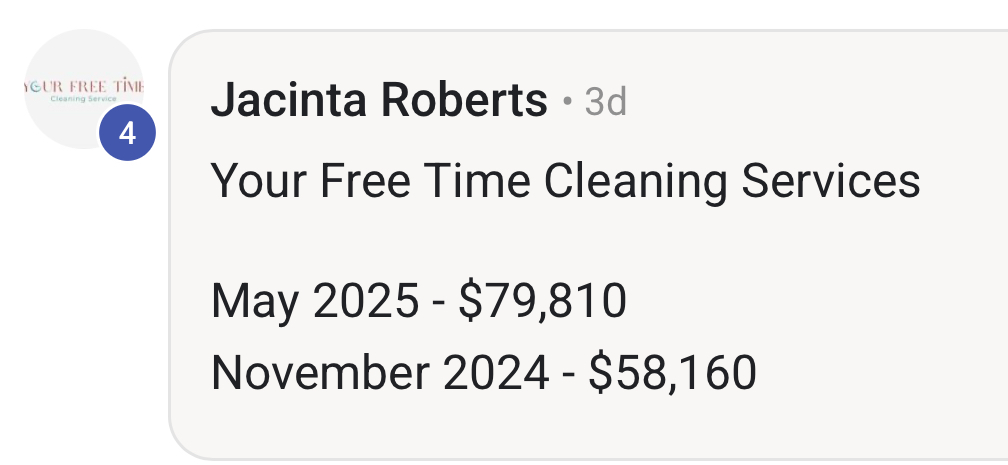This screenshot has height=465, width=1008.
Task: Click the November 2024 revenue line
Action: point(483,372)
